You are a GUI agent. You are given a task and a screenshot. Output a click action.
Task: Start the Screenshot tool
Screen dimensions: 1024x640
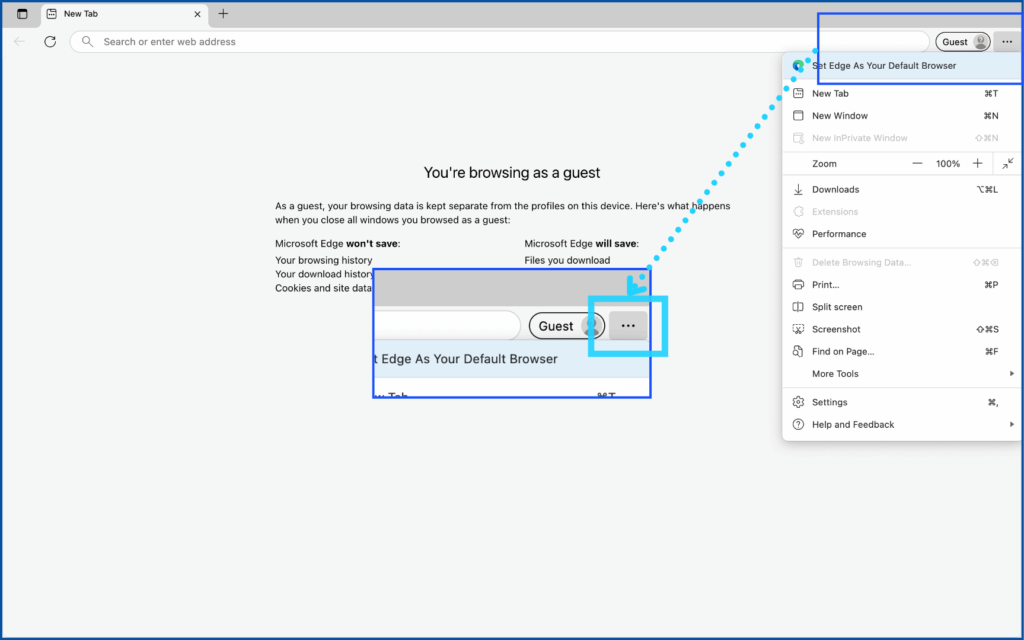point(836,329)
